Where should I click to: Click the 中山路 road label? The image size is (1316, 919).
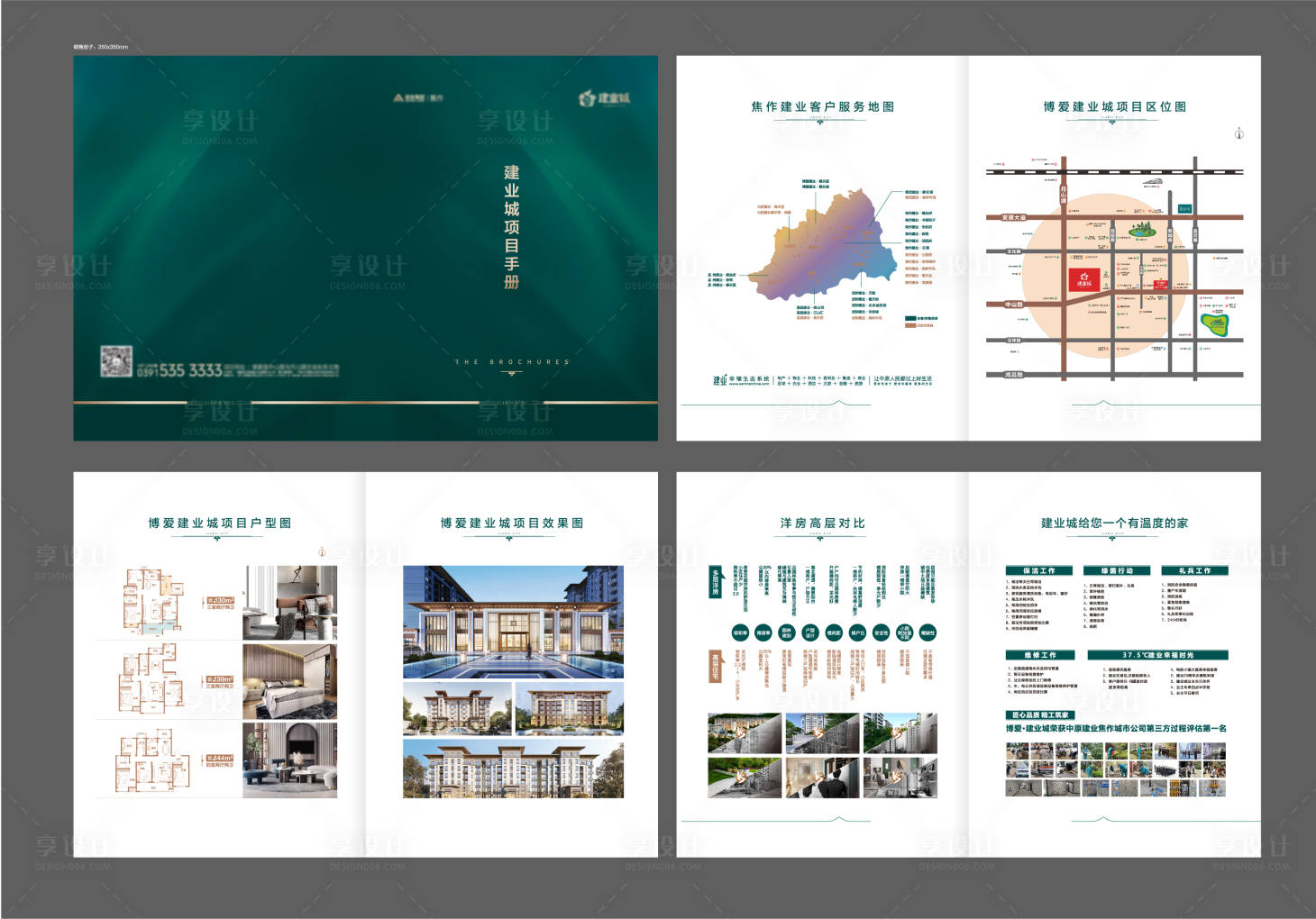pyautogui.click(x=1014, y=305)
